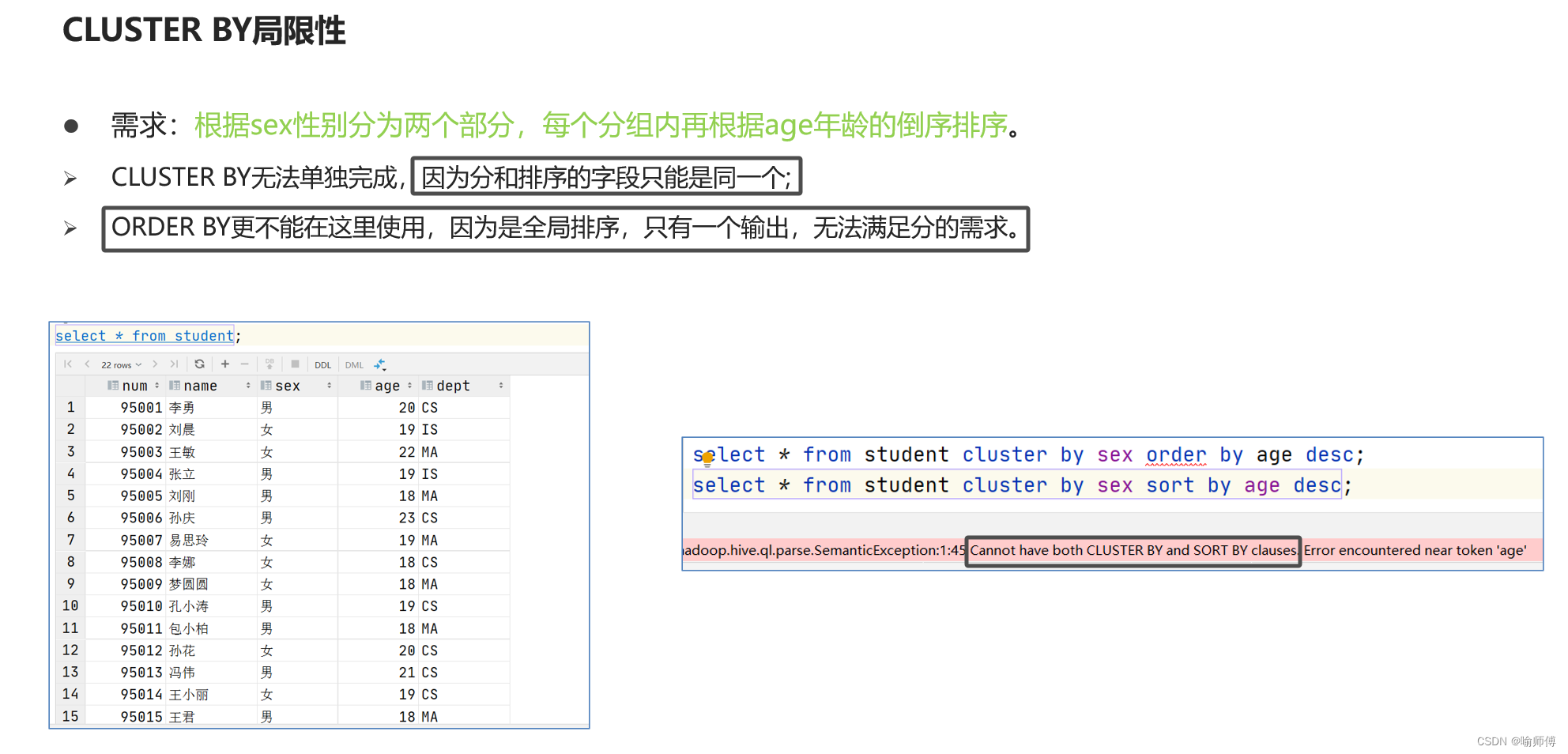Sort by the name column arrows
The image size is (1568, 754).
(x=248, y=386)
